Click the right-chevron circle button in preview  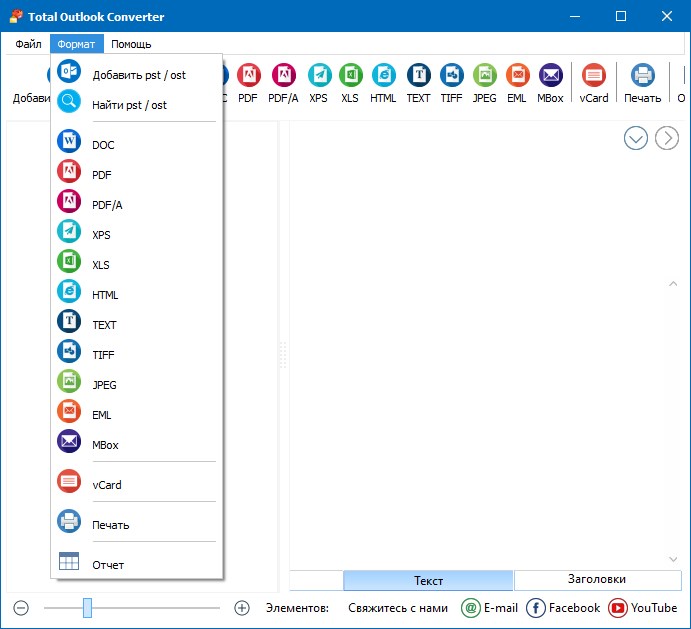667,138
